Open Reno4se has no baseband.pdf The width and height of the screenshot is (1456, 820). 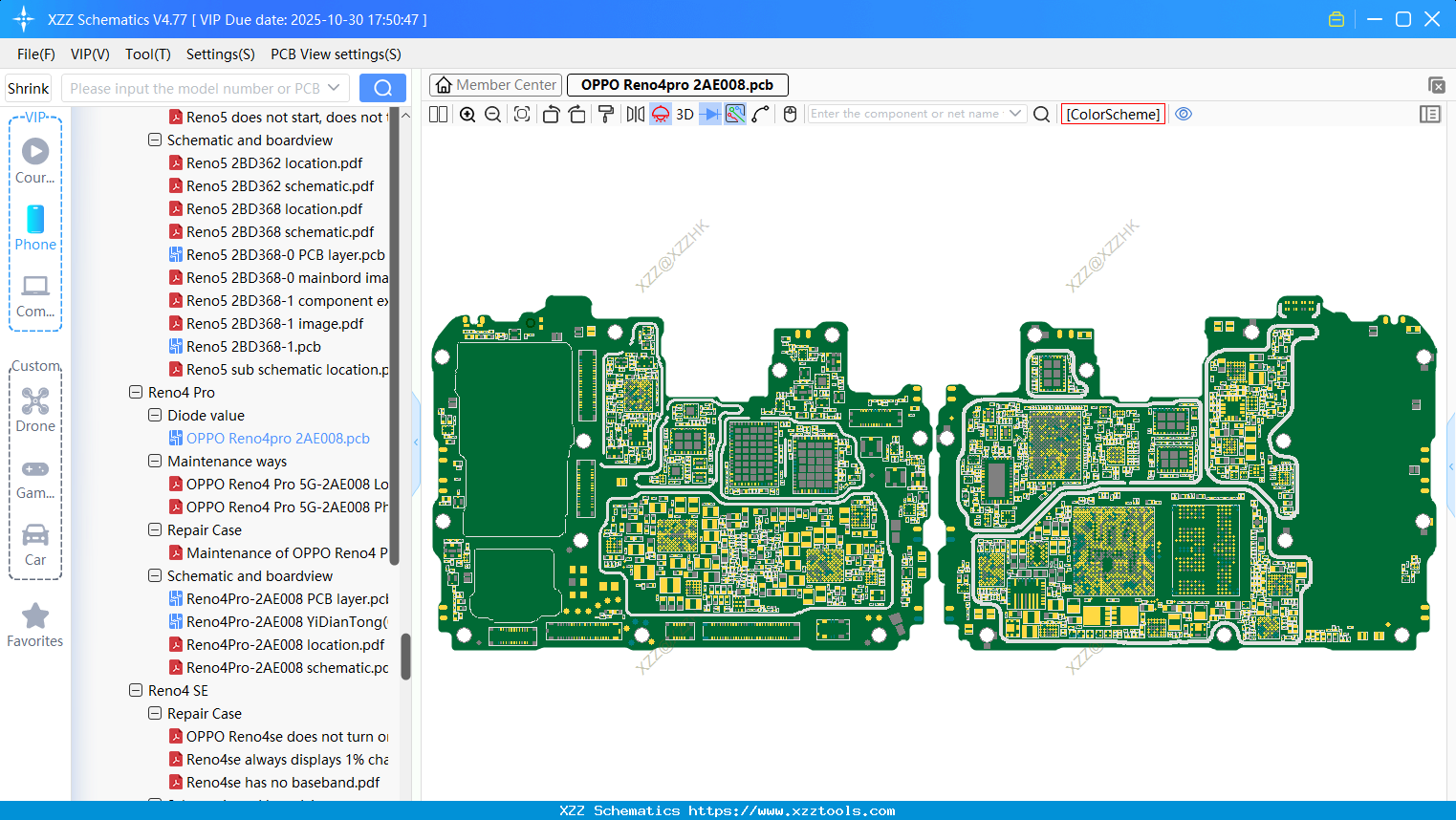(x=283, y=783)
